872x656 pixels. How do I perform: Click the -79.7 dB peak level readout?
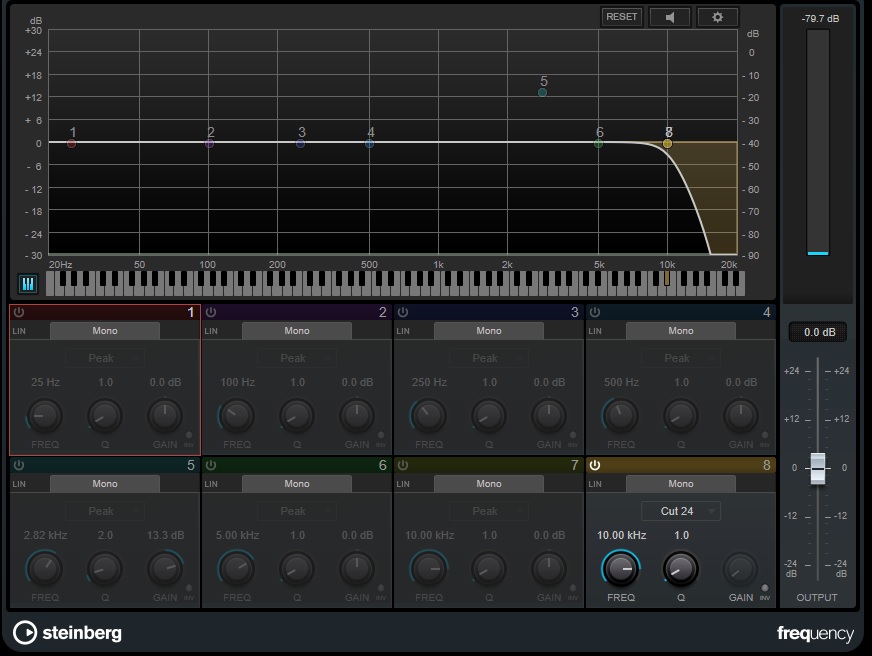(820, 18)
